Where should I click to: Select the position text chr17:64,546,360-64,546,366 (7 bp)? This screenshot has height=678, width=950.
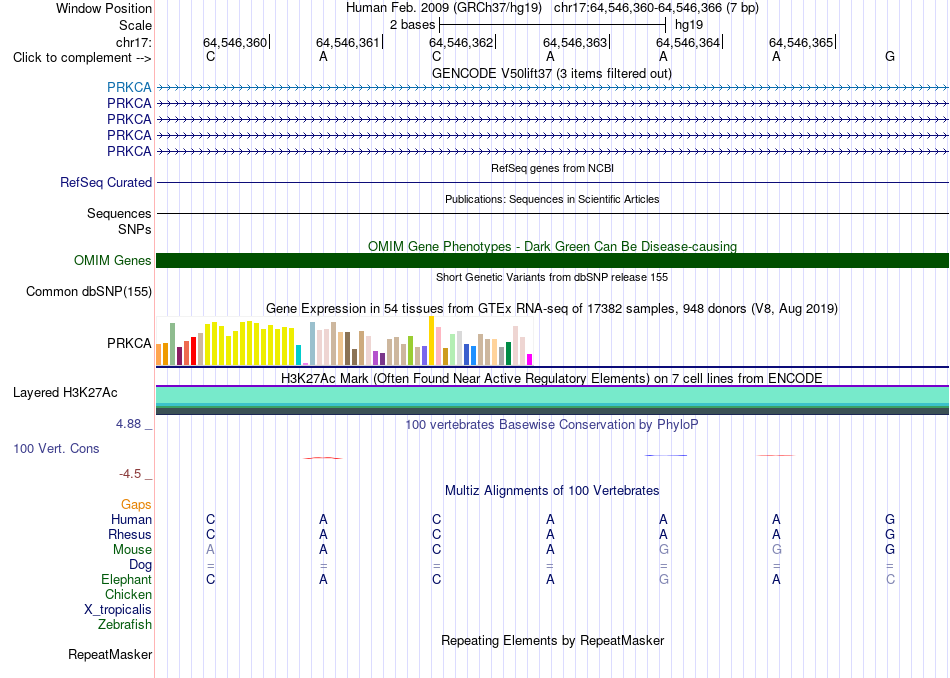click(656, 8)
